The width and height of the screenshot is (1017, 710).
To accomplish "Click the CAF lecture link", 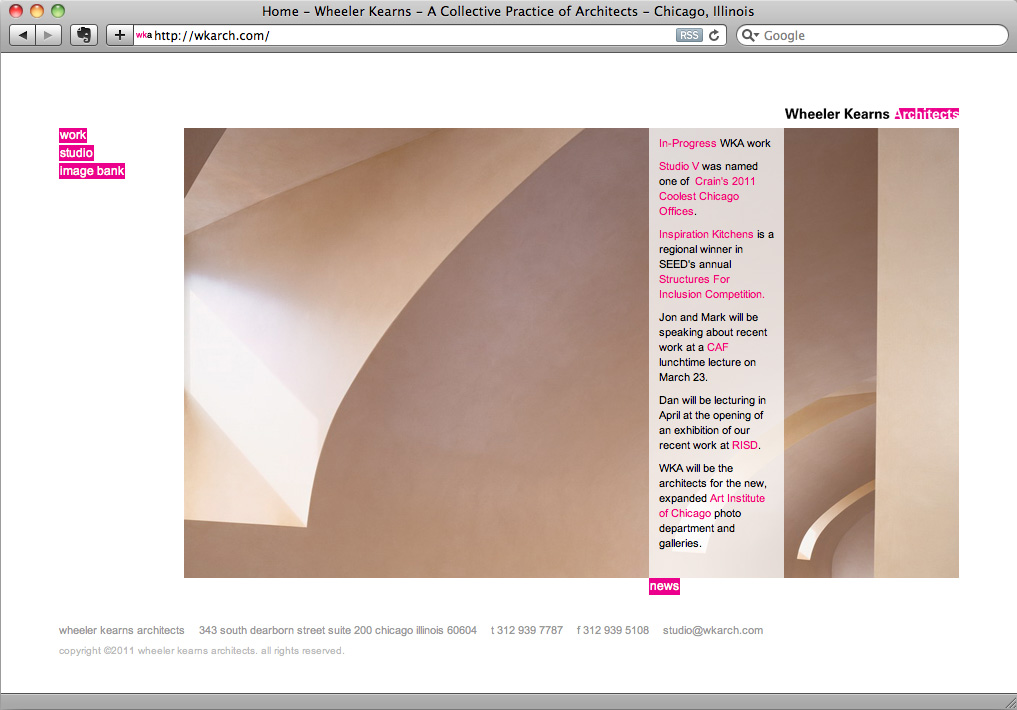I will [x=718, y=347].
